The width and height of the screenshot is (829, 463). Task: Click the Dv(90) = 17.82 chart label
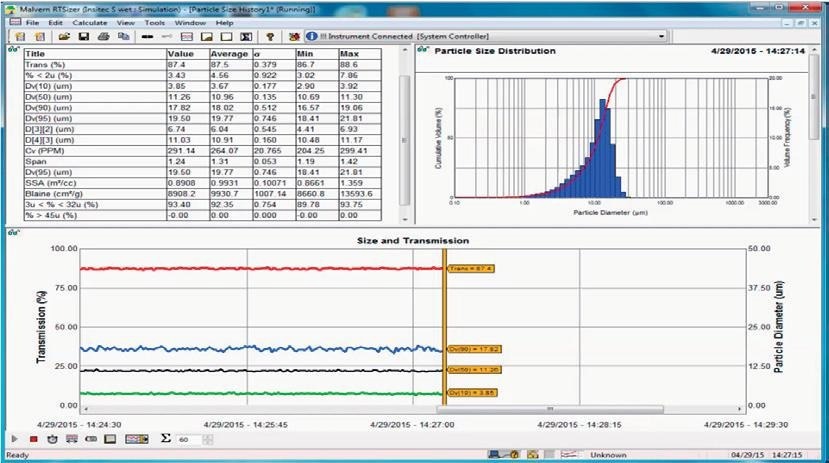coord(474,349)
